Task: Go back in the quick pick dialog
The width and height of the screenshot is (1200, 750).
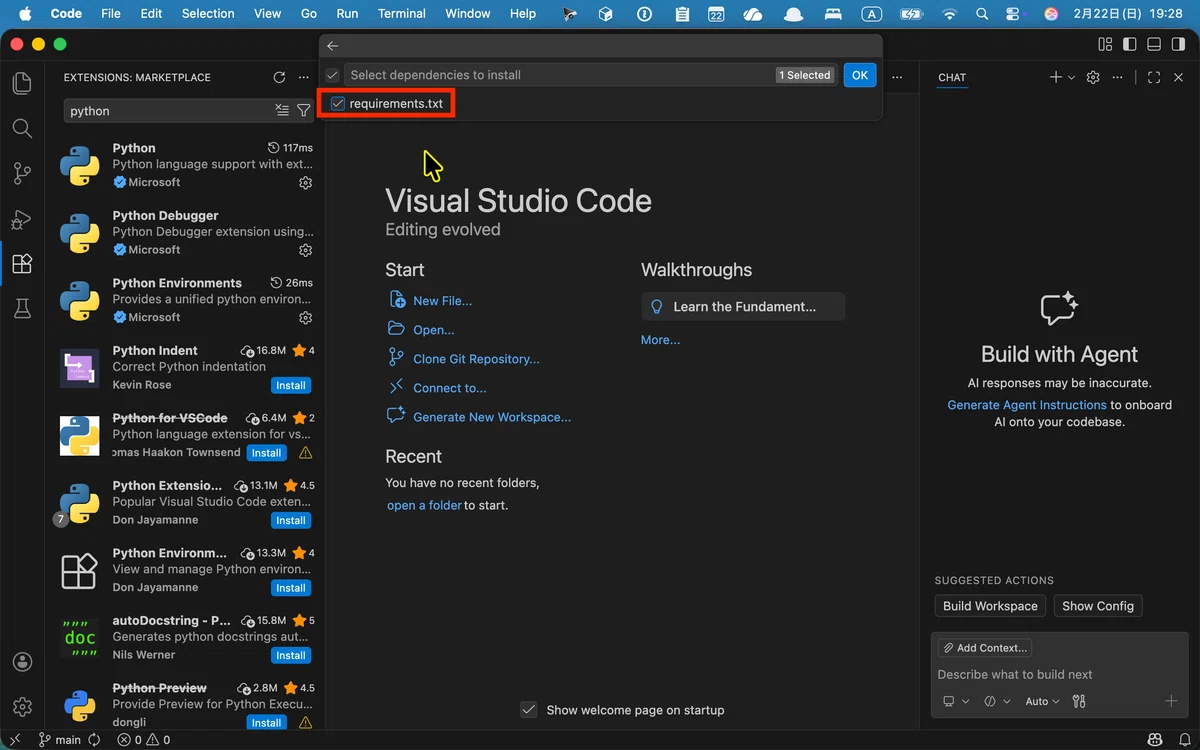Action: click(x=333, y=46)
